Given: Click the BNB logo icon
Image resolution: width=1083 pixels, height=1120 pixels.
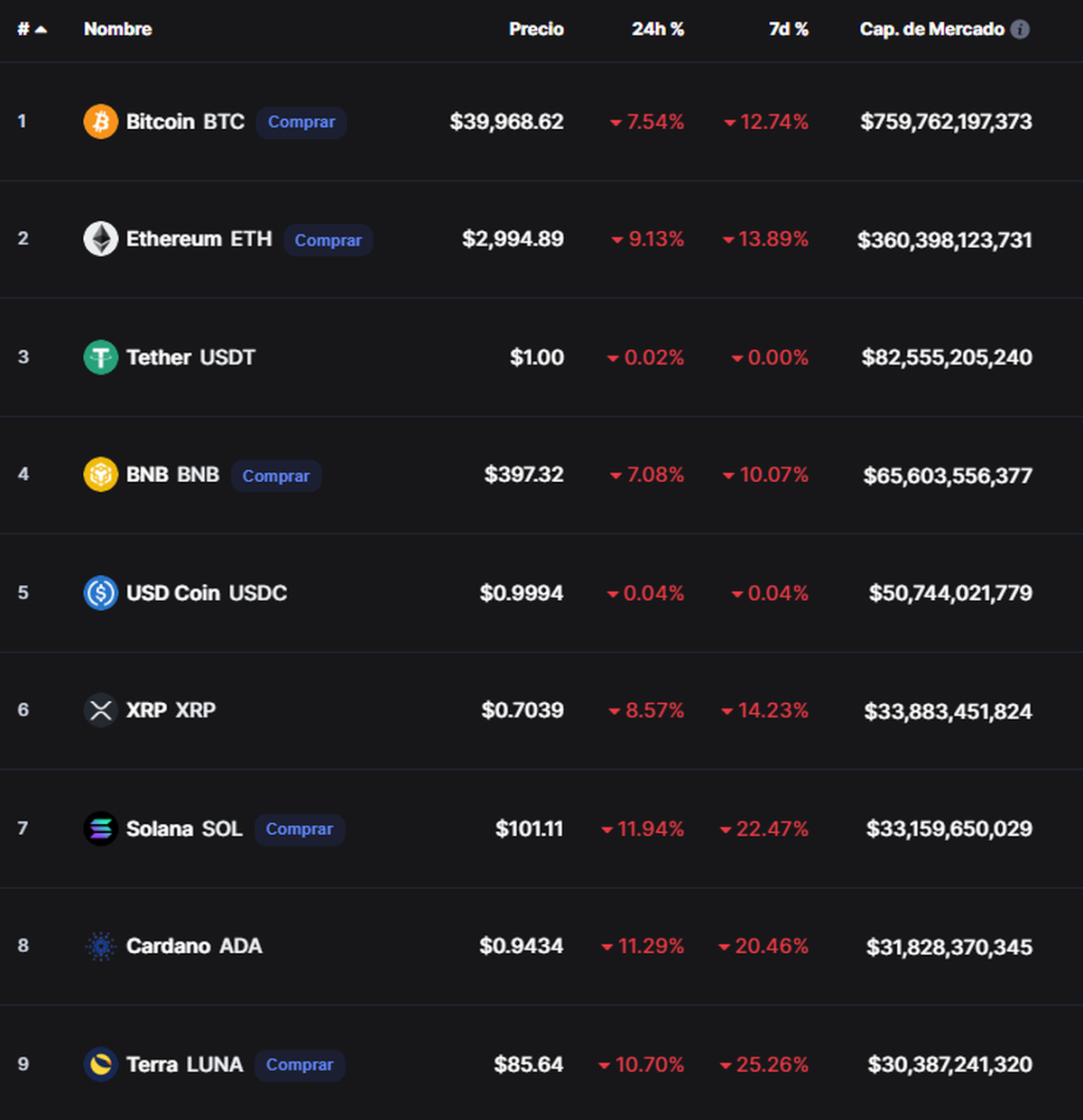Looking at the screenshot, I should [x=100, y=475].
